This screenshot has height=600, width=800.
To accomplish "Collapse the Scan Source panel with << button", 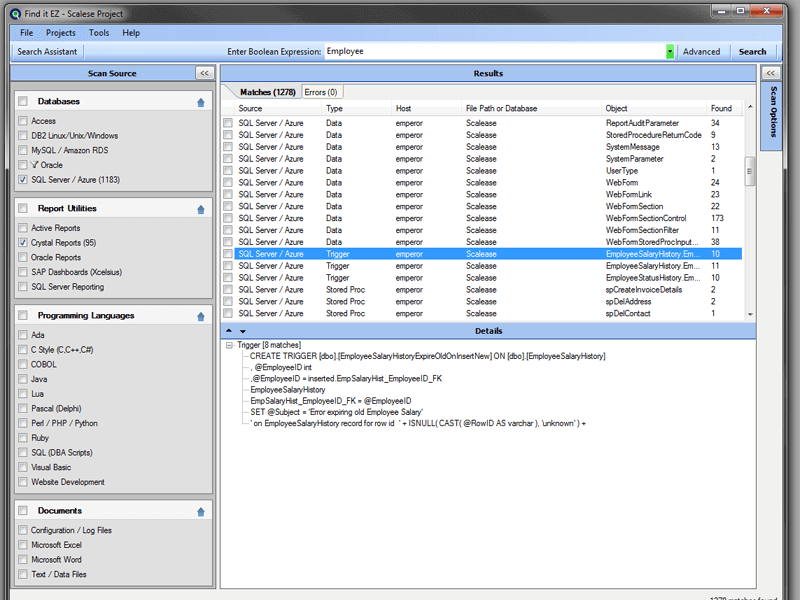I will (x=205, y=73).
